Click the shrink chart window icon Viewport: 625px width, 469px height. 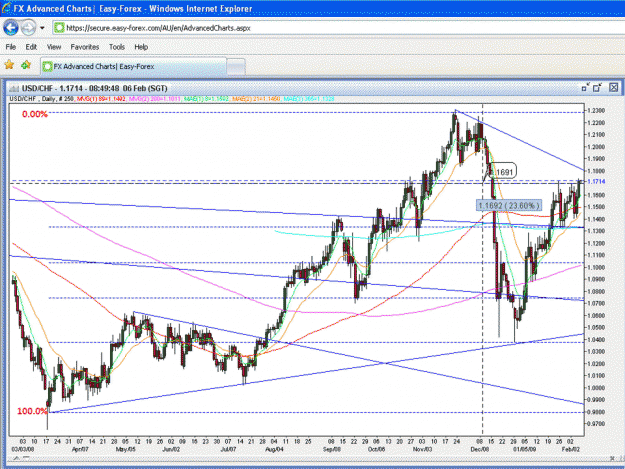[x=585, y=88]
